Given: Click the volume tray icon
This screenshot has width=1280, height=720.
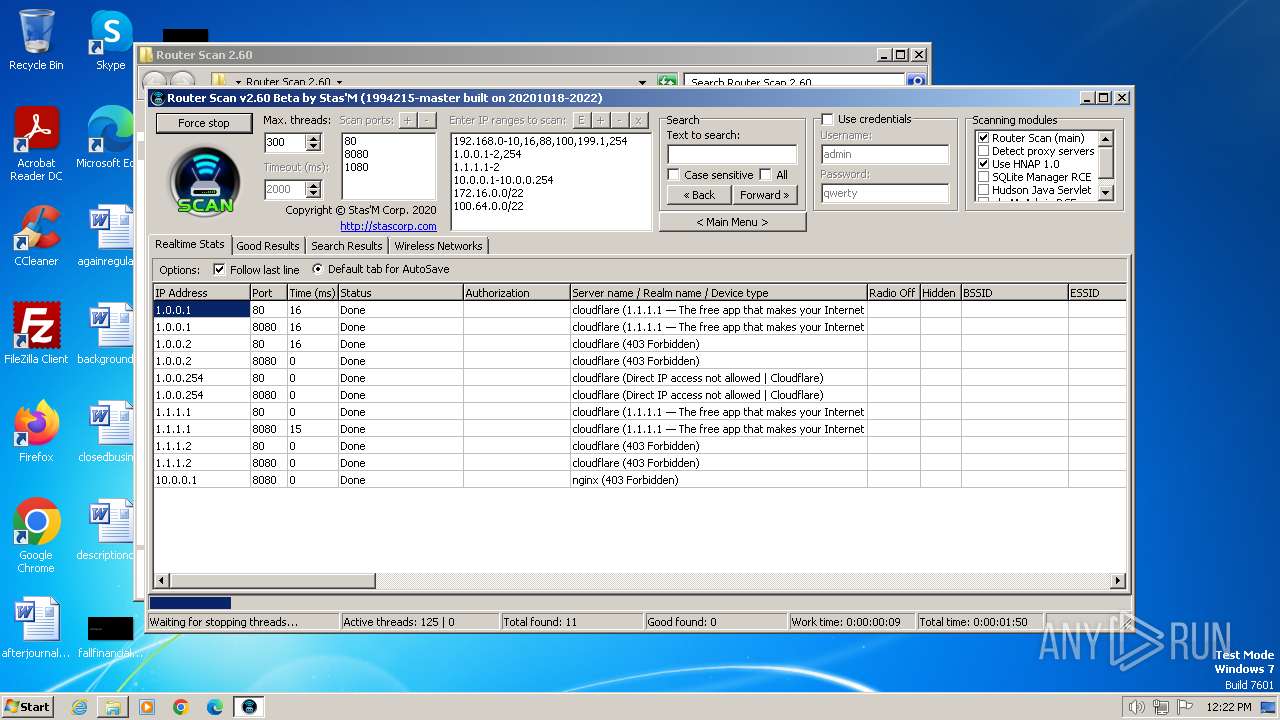Looking at the screenshot, I should click(x=1136, y=707).
